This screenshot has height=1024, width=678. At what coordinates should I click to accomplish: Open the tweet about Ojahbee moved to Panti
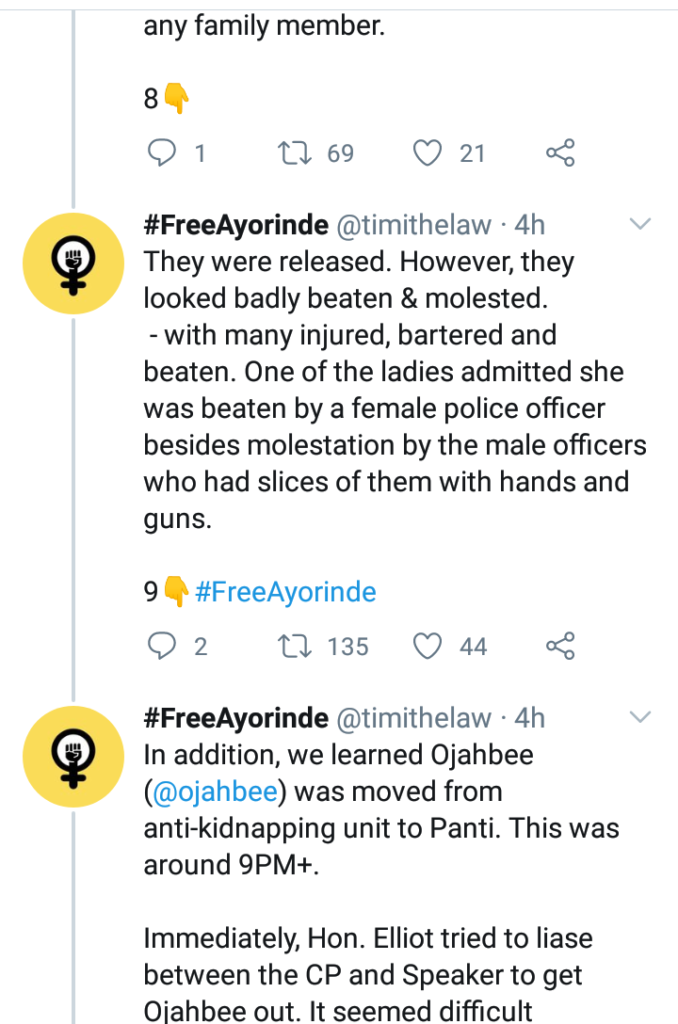pos(380,810)
